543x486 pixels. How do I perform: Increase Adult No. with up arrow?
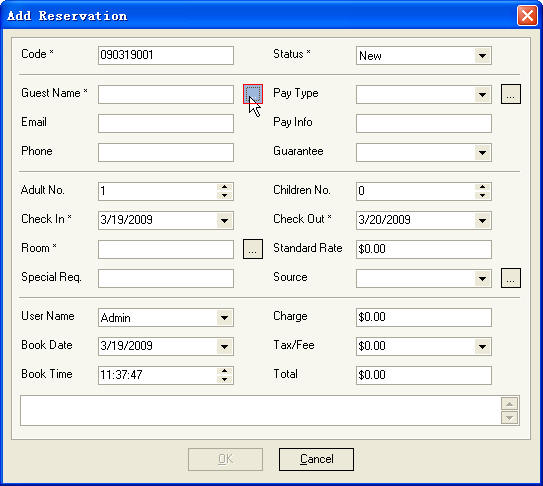(224, 187)
